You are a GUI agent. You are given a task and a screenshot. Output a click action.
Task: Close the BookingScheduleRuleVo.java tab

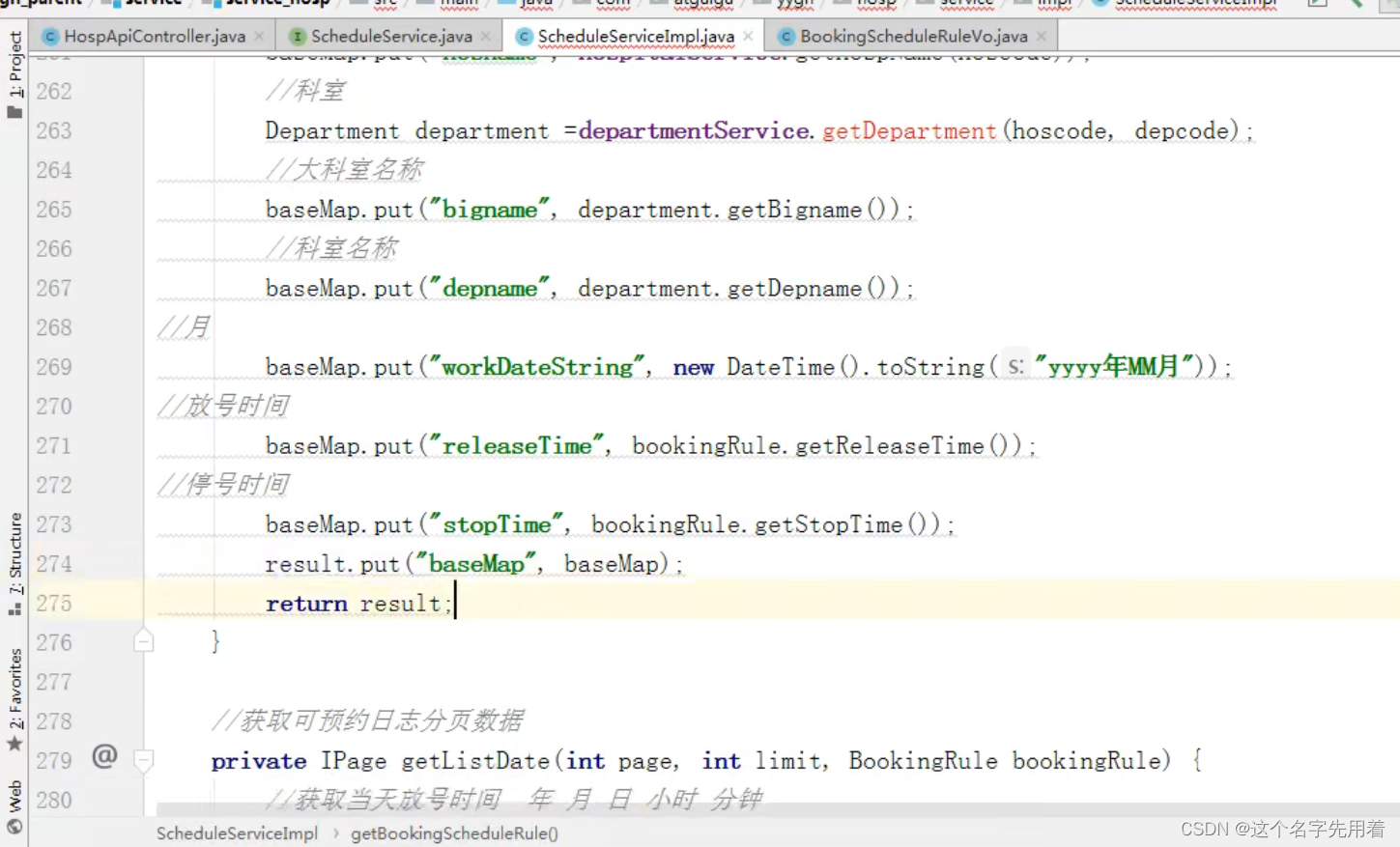pos(1041,37)
